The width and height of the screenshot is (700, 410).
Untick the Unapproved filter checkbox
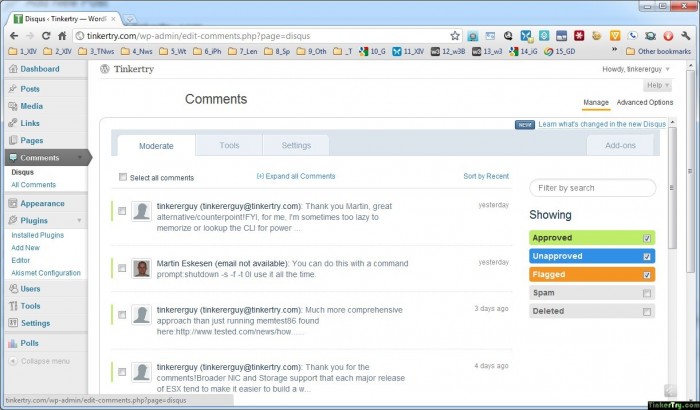tap(647, 256)
